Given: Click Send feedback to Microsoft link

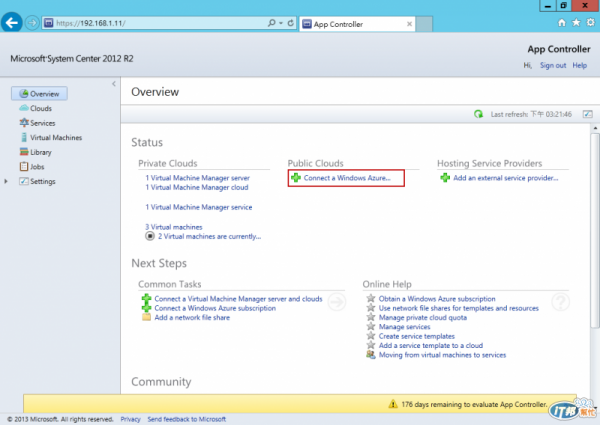Looking at the screenshot, I should coord(187,419).
